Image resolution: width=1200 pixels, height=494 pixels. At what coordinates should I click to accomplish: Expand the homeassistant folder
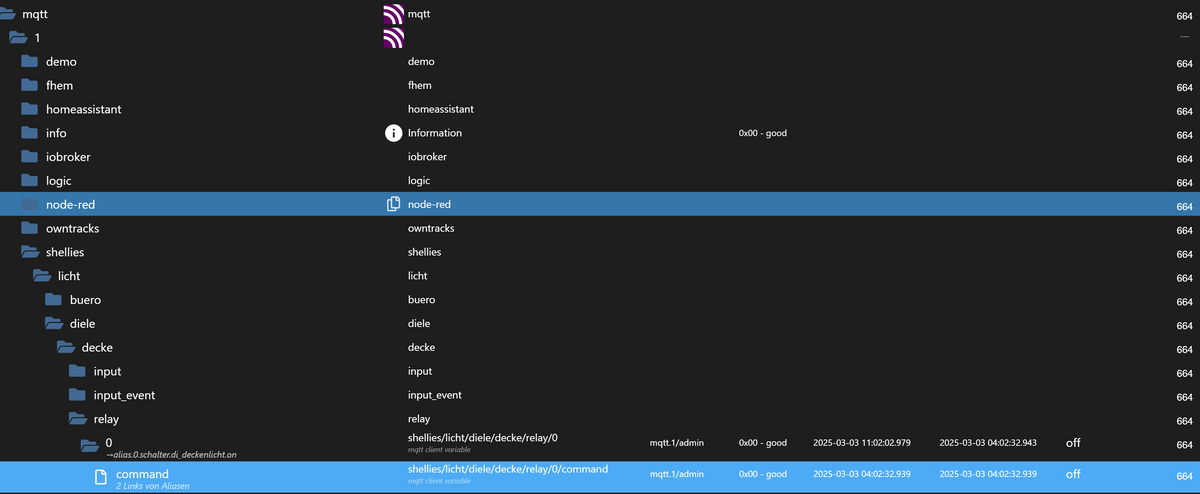28,109
